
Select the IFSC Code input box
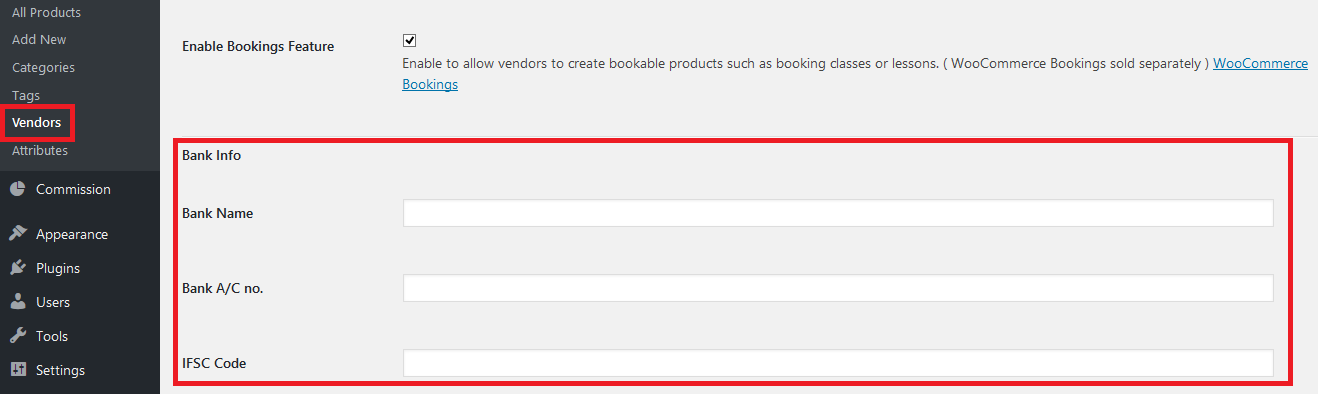(x=838, y=363)
